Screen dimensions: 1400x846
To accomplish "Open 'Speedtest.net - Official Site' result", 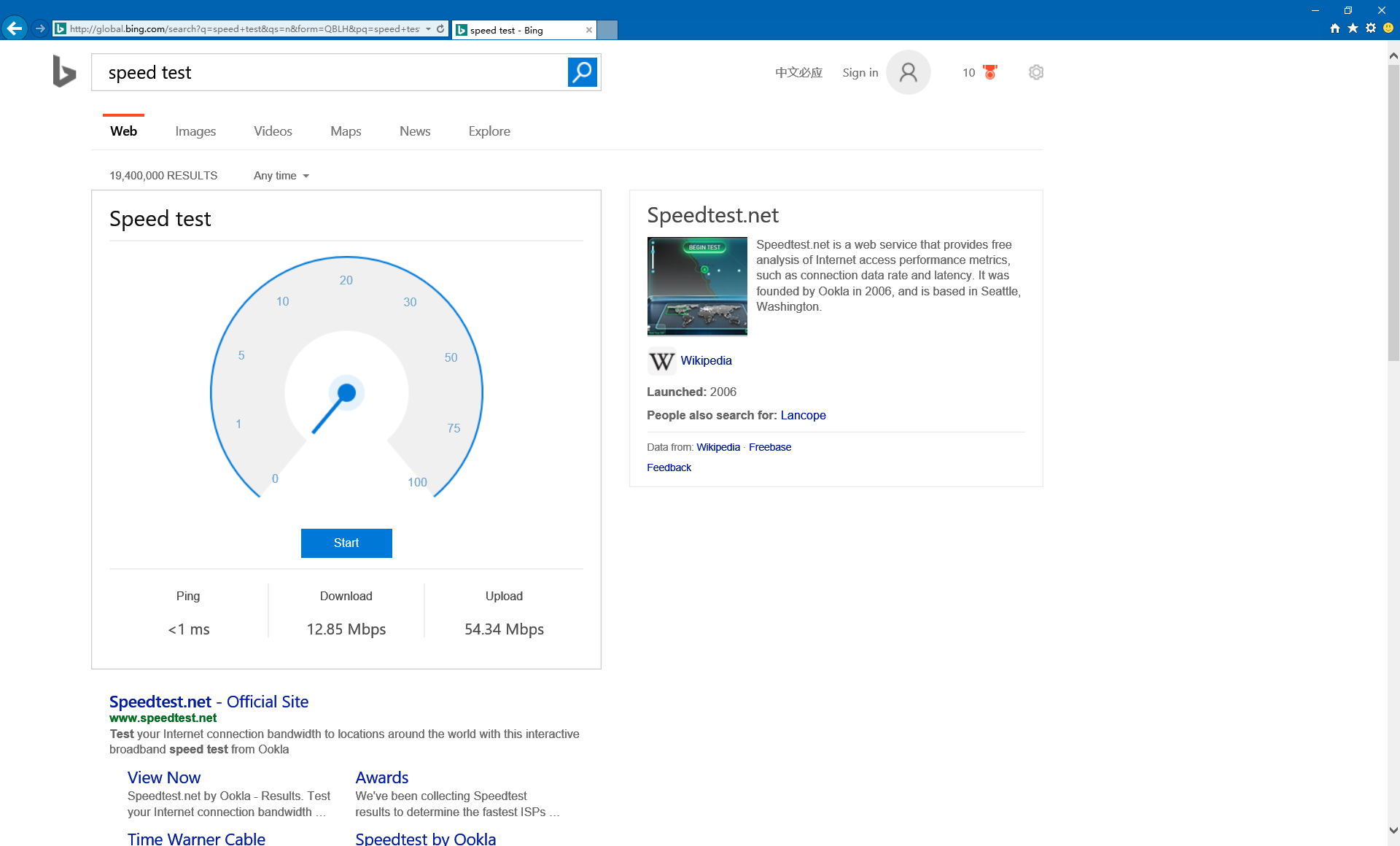I will click(x=209, y=702).
